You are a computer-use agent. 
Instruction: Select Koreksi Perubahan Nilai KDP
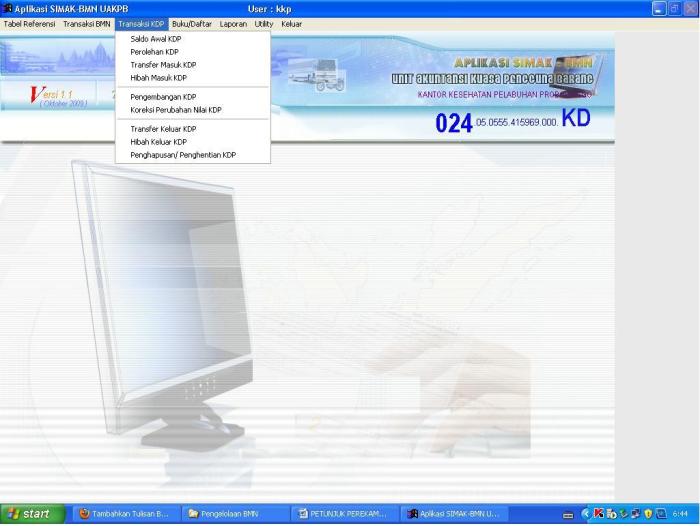click(176, 110)
